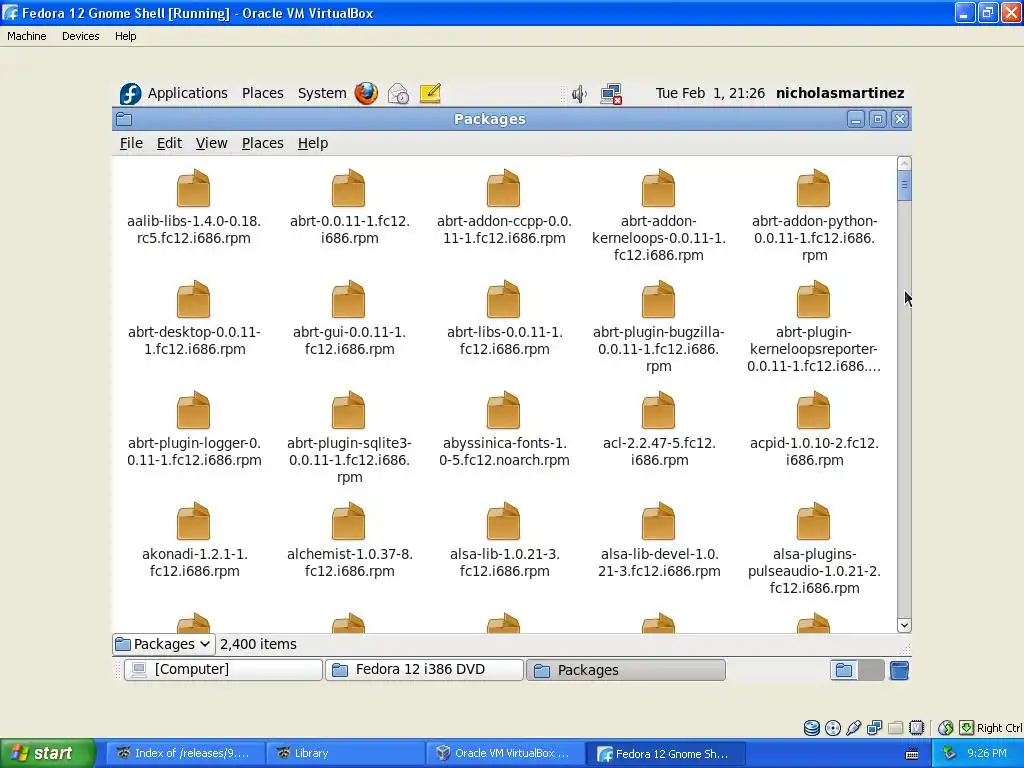Select abrt-addon-ccpp package icon

coord(504,188)
